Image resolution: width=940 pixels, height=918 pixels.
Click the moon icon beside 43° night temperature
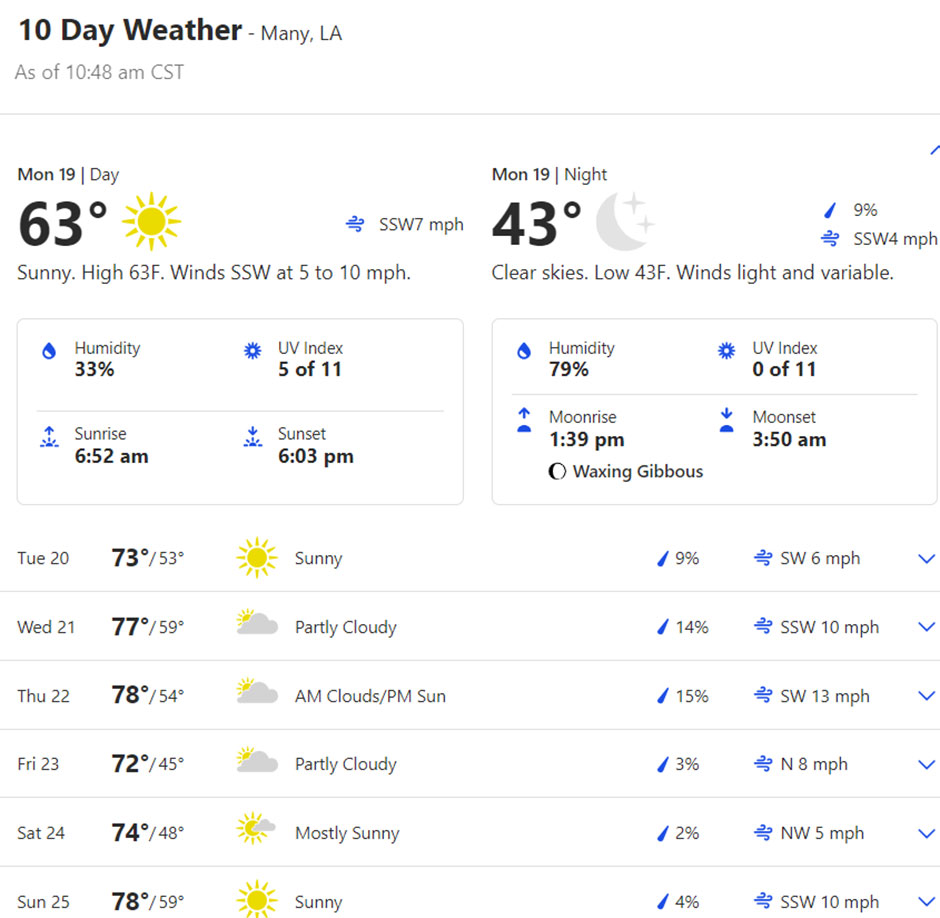[624, 222]
